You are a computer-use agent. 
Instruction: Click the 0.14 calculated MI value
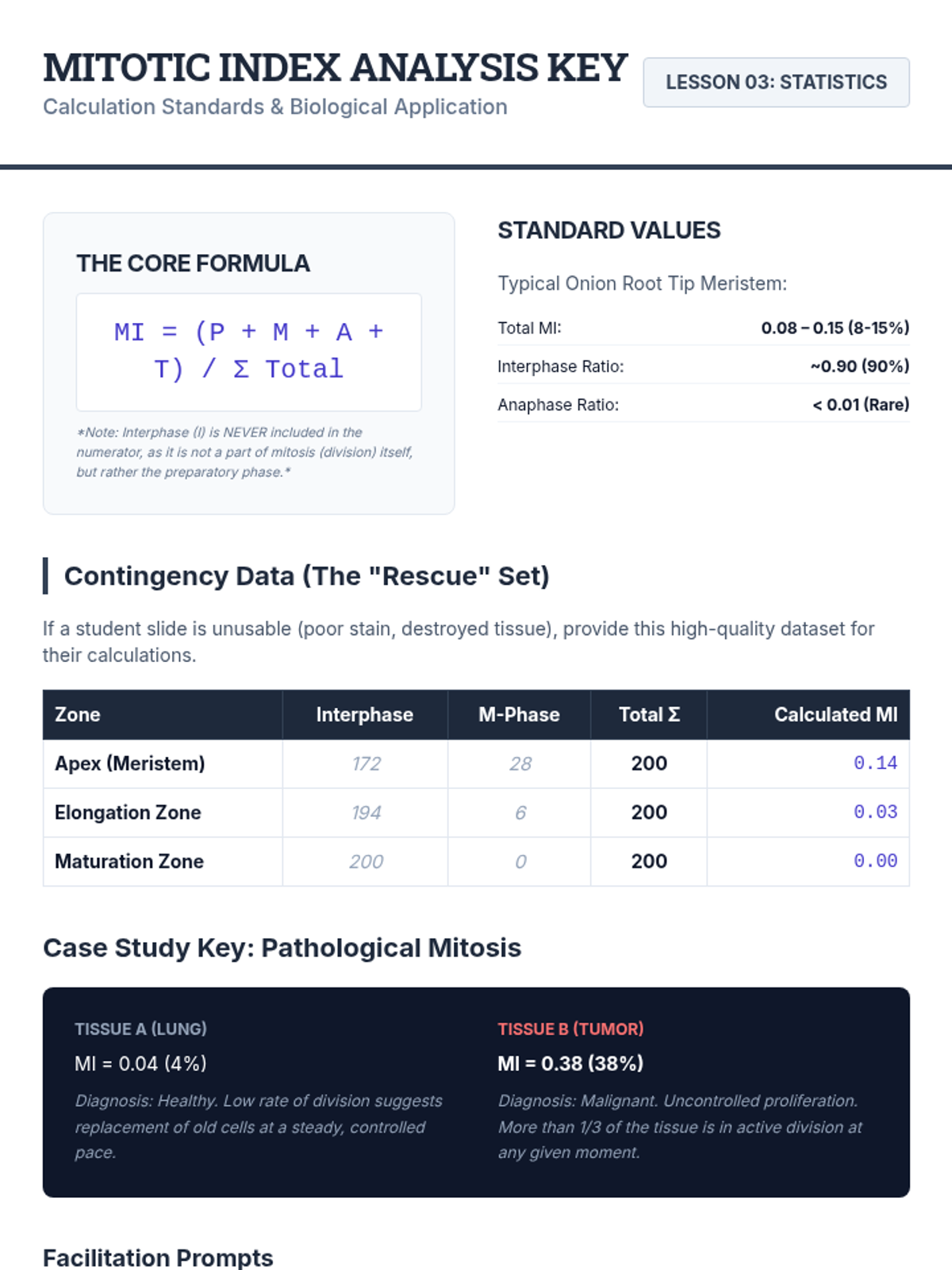(875, 764)
